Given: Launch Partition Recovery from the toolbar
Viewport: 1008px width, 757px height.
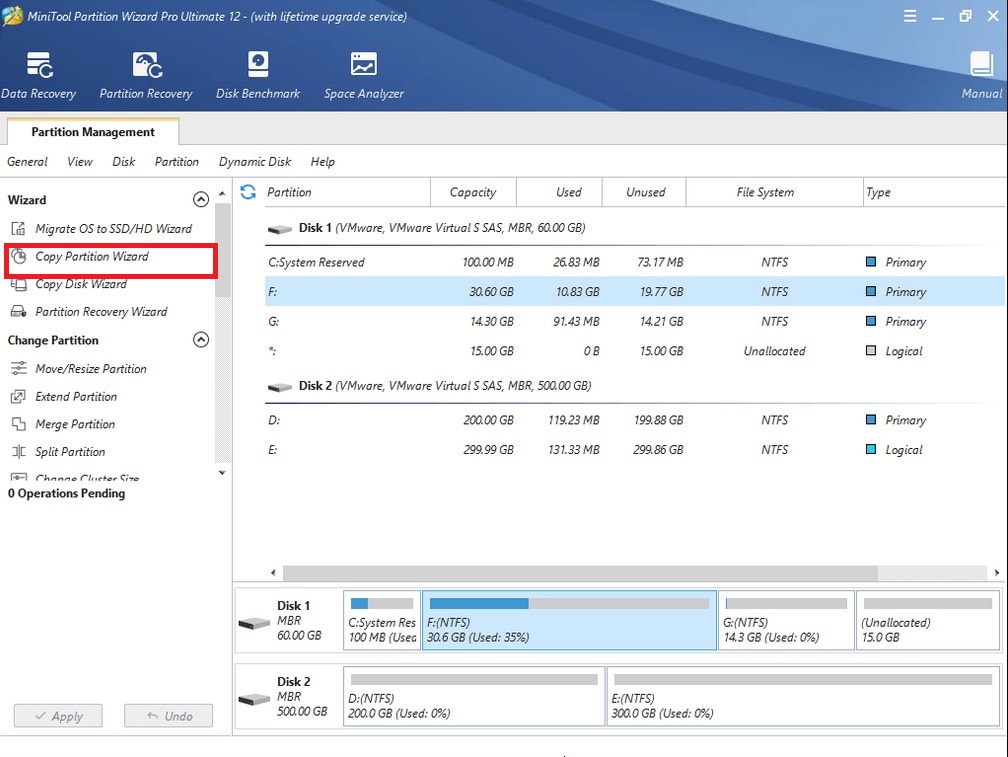Looking at the screenshot, I should tap(146, 75).
